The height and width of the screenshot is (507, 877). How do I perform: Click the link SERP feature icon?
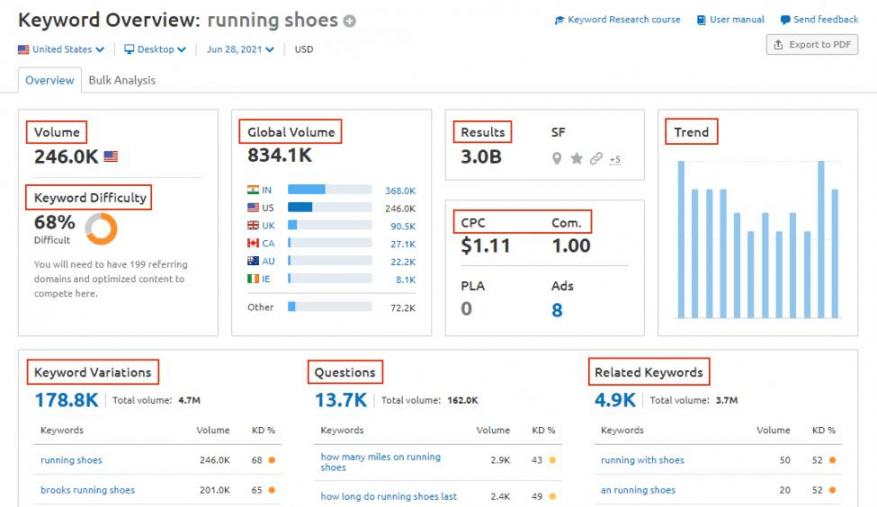click(x=596, y=158)
